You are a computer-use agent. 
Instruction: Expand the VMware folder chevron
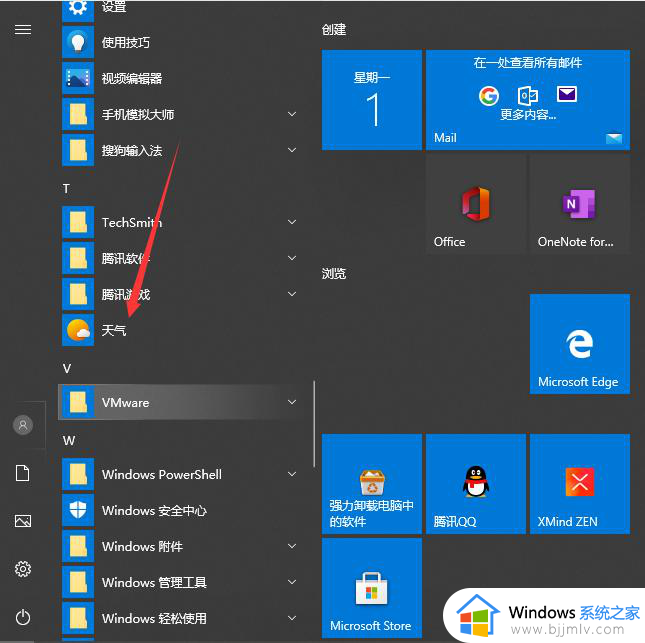tap(292, 402)
